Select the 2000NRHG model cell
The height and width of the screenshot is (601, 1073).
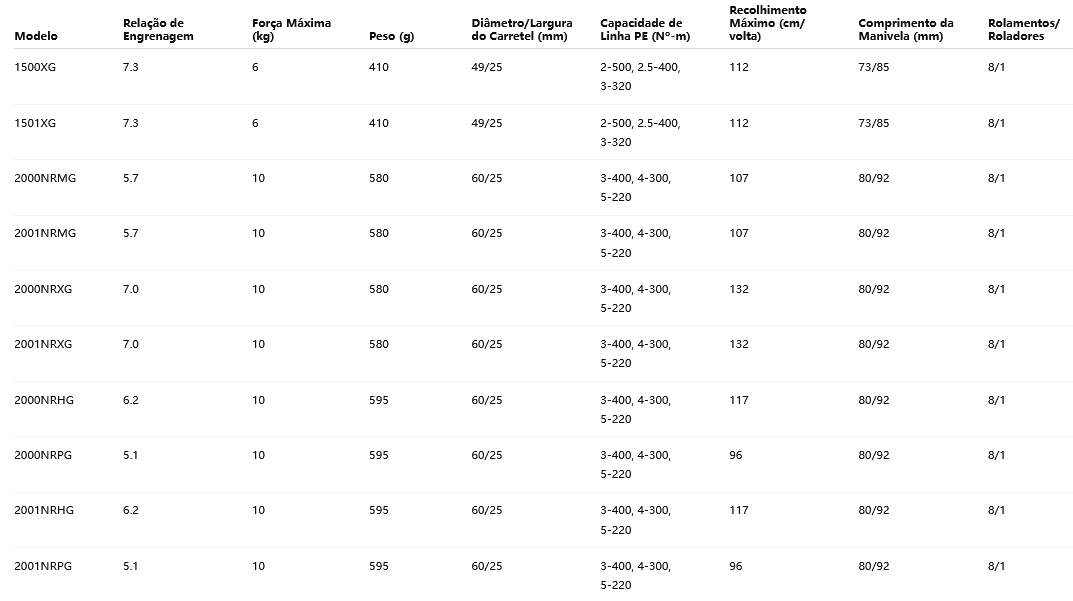pyautogui.click(x=44, y=400)
